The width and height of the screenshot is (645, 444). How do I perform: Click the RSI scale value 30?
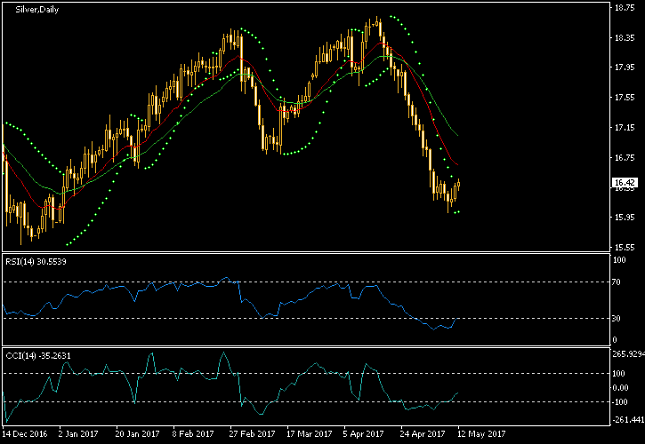616,318
